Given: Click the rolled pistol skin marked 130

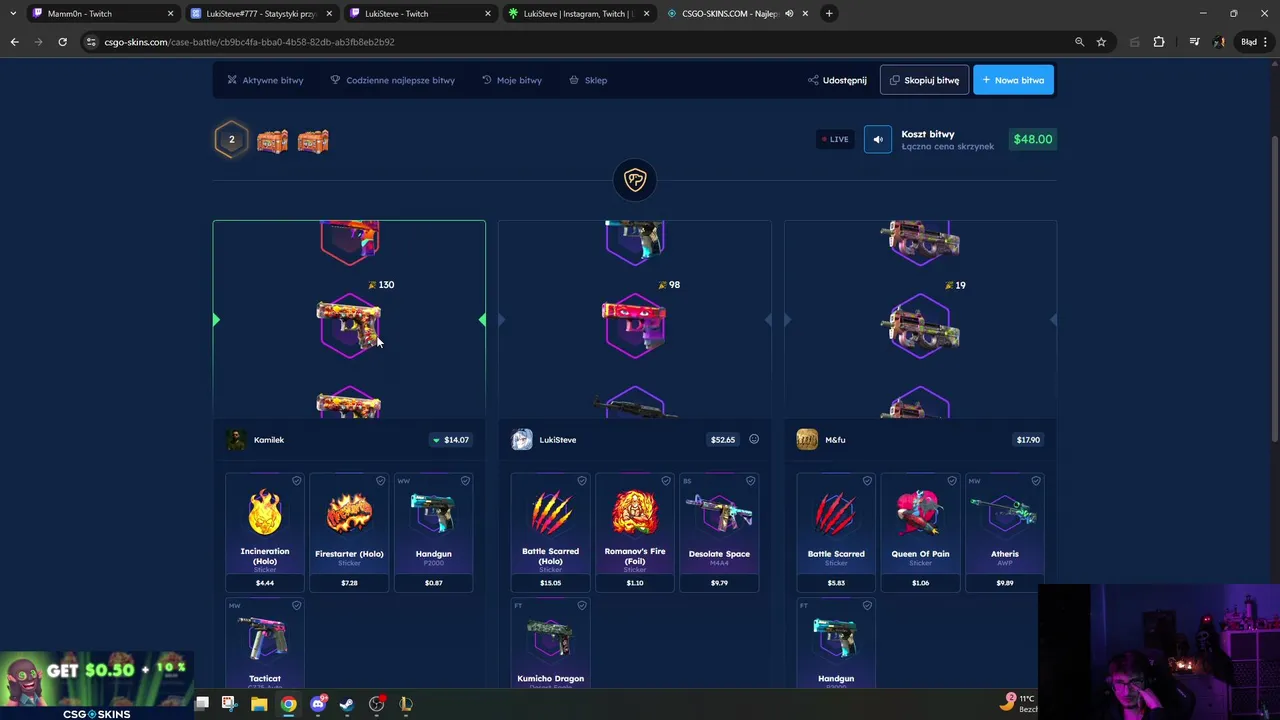Looking at the screenshot, I should [x=349, y=325].
